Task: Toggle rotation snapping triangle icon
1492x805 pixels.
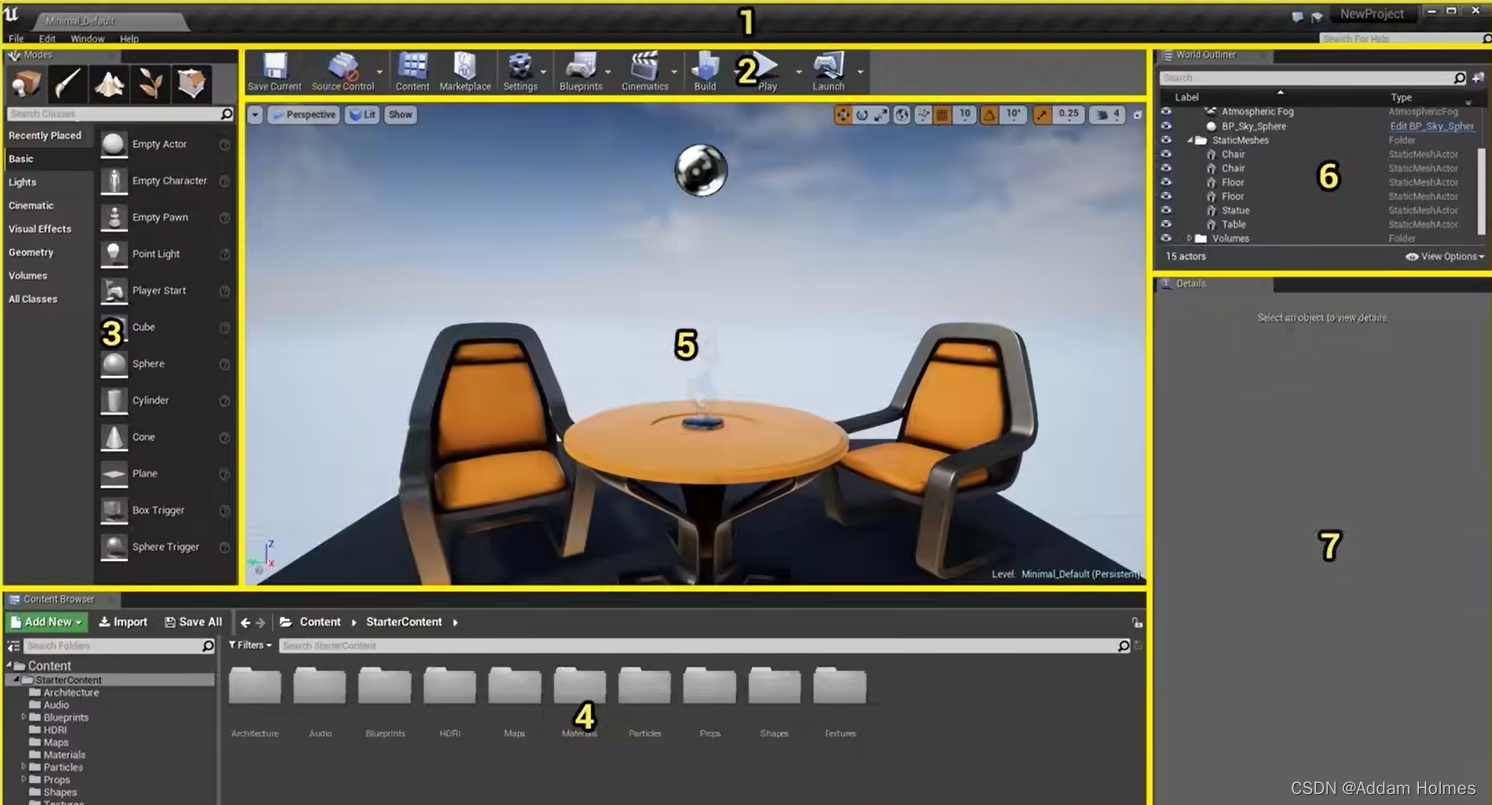Action: (989, 115)
